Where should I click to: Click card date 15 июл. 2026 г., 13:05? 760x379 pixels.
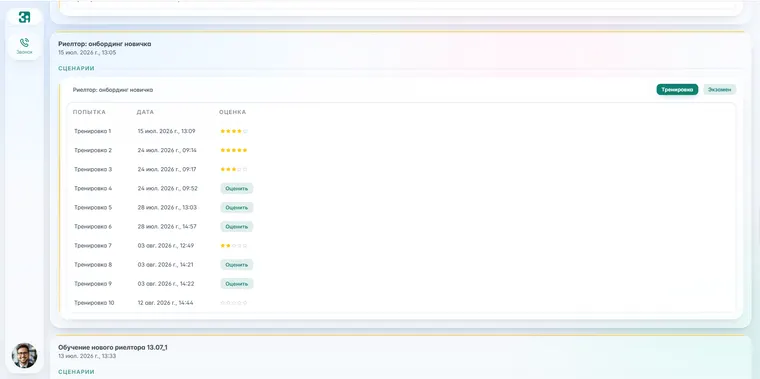(87, 52)
